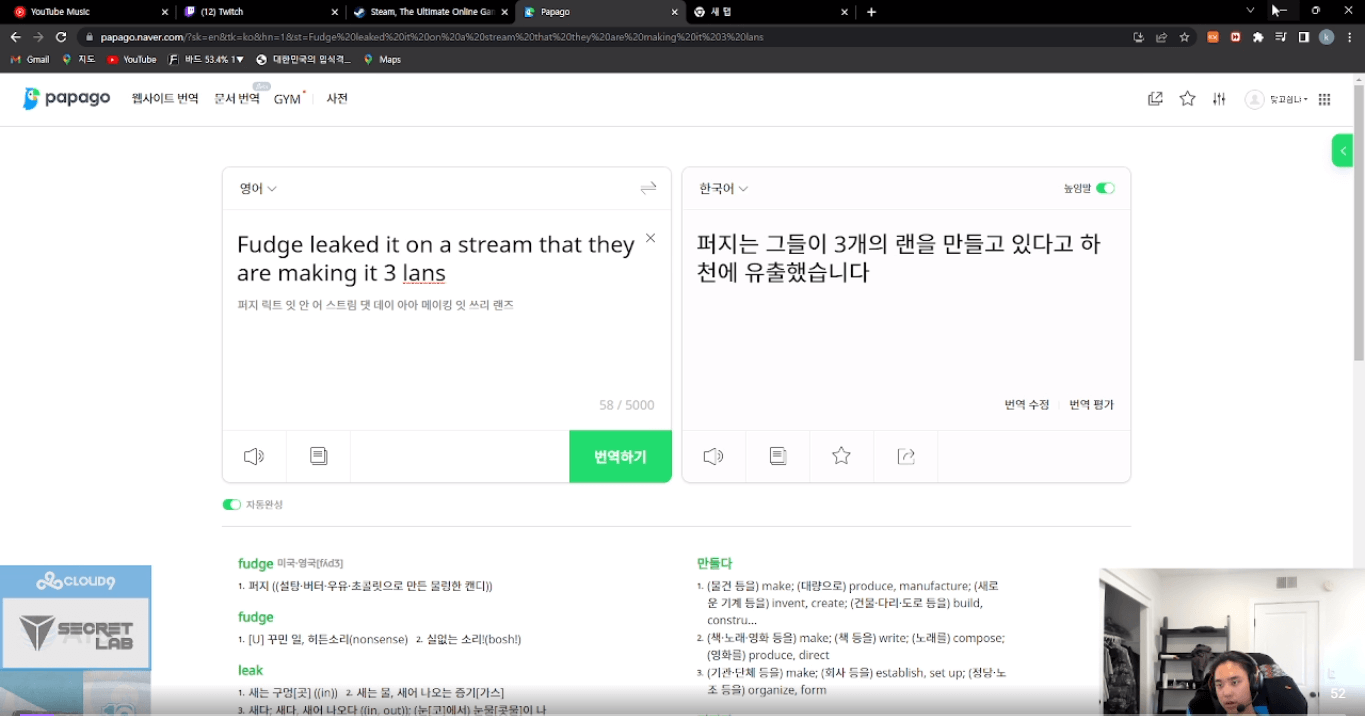The width and height of the screenshot is (1365, 716).
Task: Click the Papago account avatar
Action: point(1254,99)
